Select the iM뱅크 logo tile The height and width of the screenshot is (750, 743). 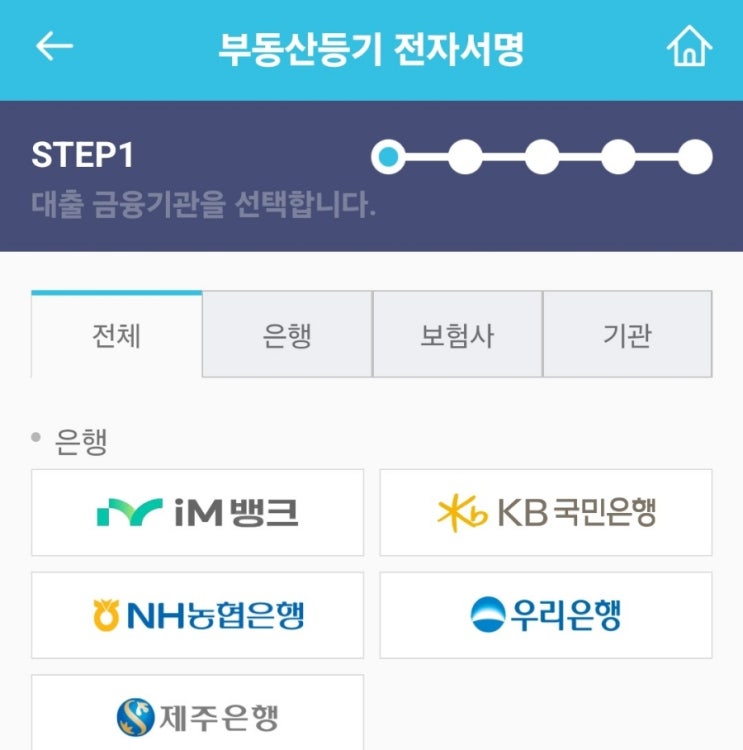198,512
